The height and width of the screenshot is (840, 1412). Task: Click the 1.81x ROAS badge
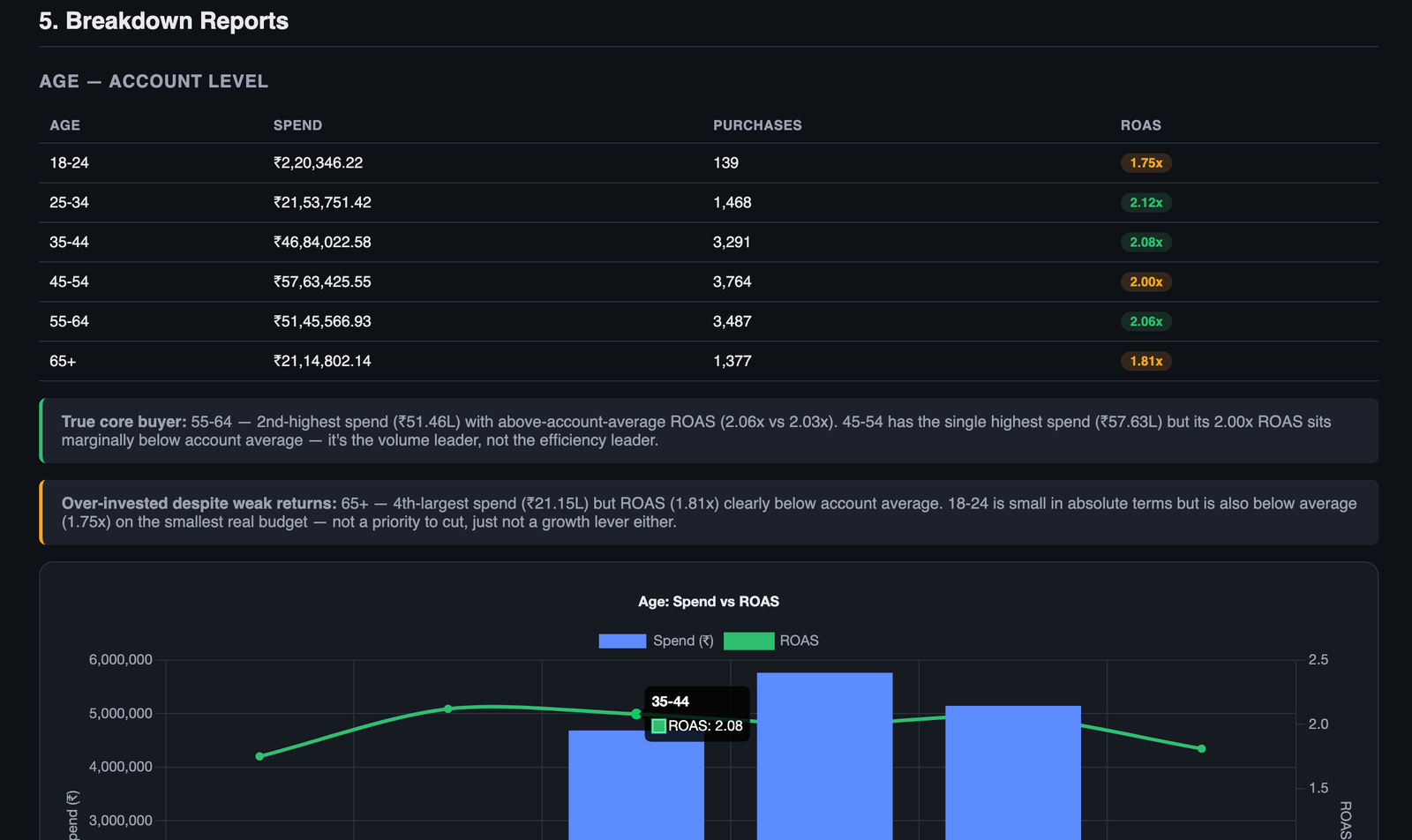[x=1146, y=362]
